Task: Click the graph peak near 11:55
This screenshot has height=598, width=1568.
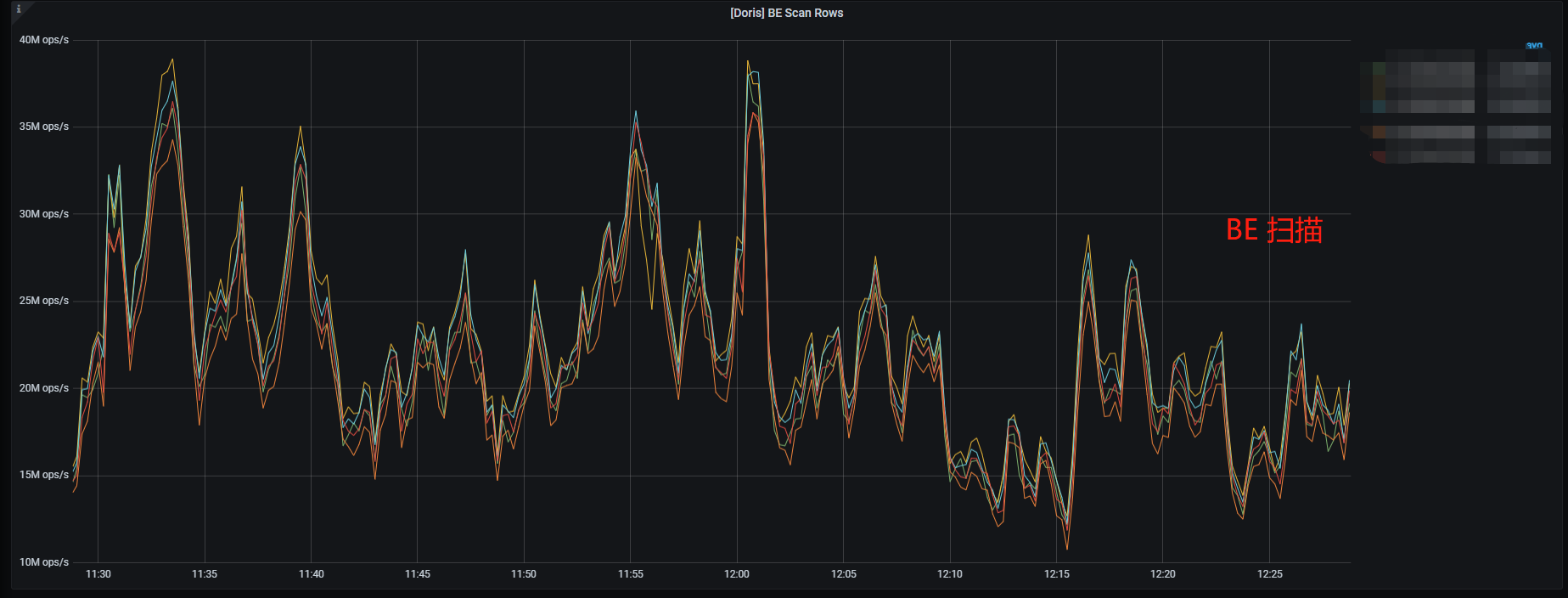Action: point(635,112)
